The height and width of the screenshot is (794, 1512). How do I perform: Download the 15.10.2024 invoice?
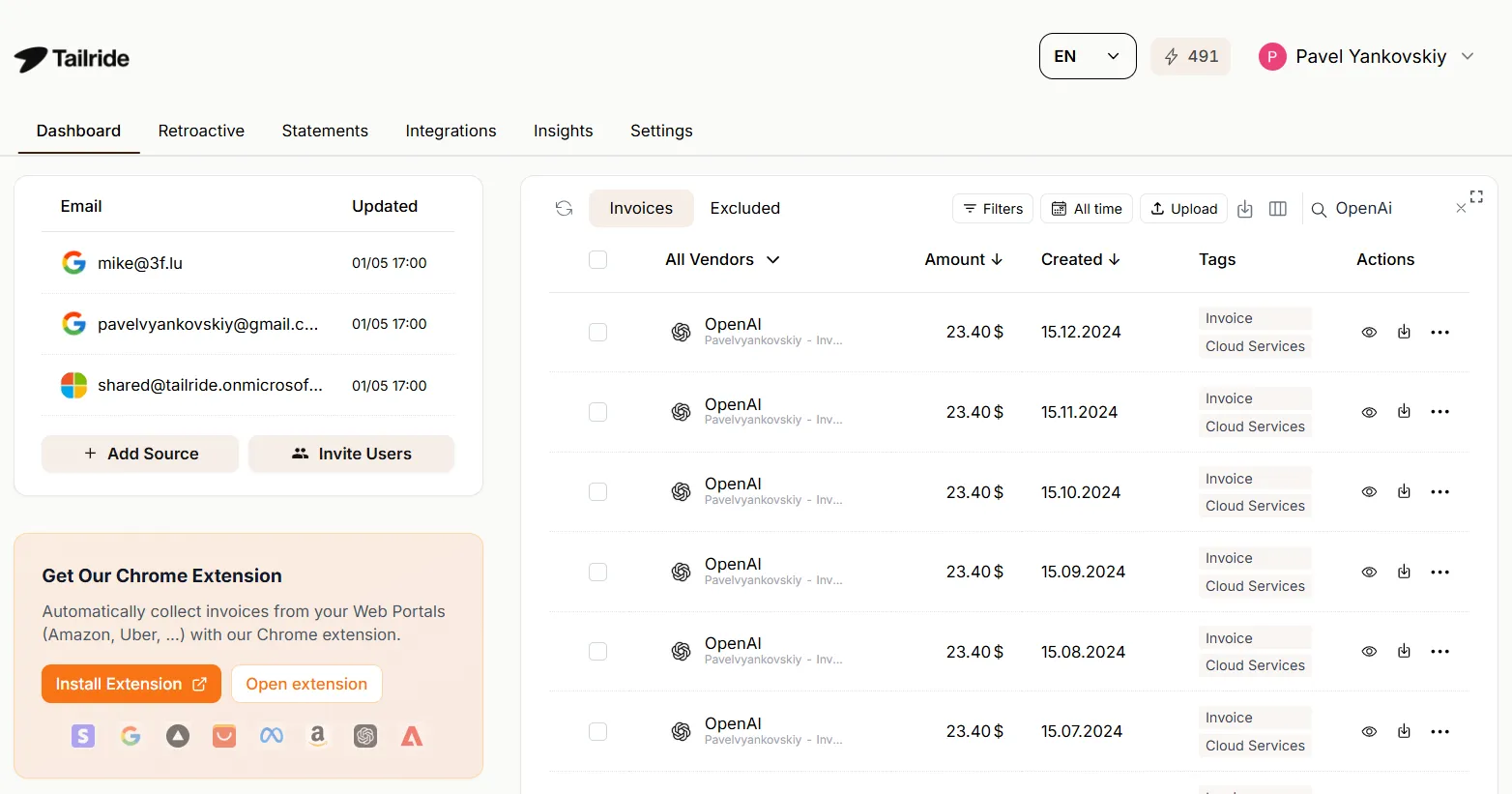pyautogui.click(x=1404, y=491)
